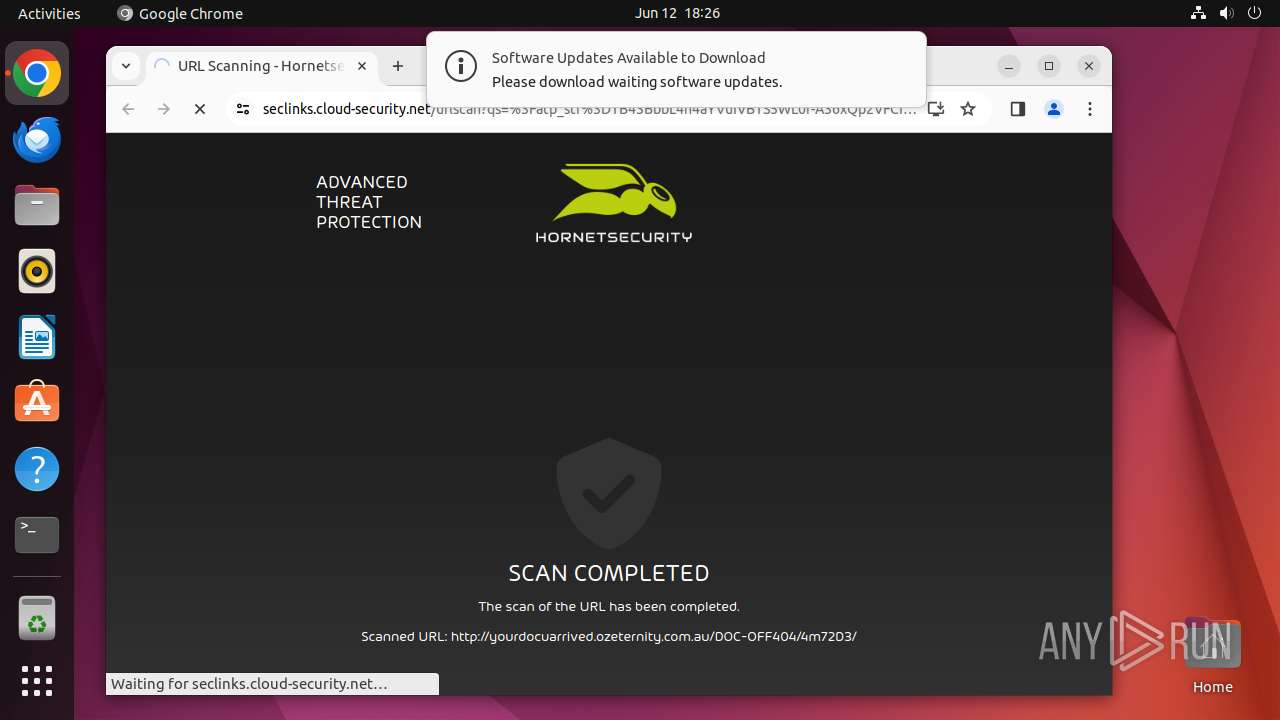Minimize the Chrome window
Screen dimensions: 1280x720
[1010, 66]
